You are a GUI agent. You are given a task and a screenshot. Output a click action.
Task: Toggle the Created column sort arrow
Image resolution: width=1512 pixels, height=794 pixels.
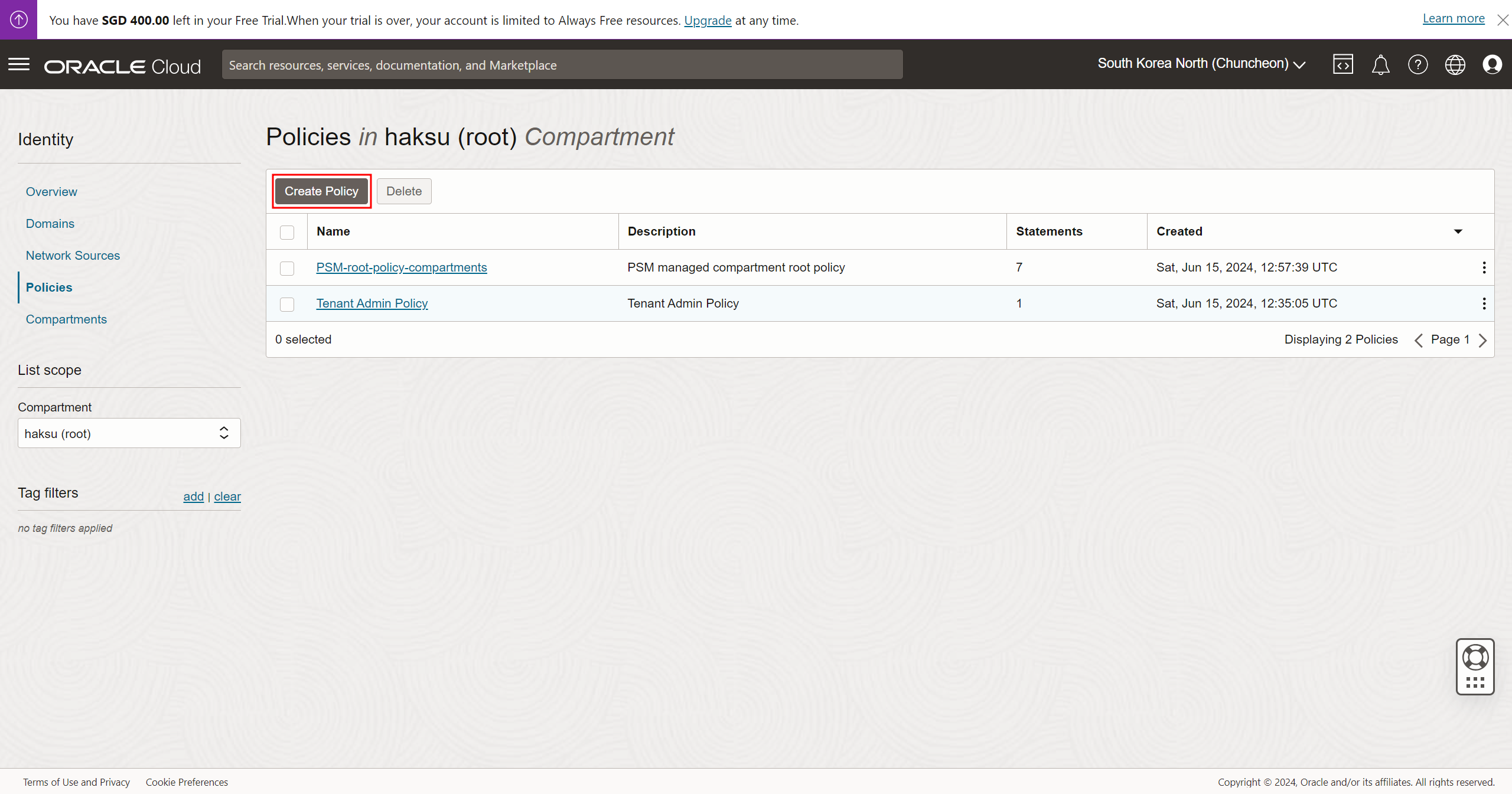point(1458,231)
